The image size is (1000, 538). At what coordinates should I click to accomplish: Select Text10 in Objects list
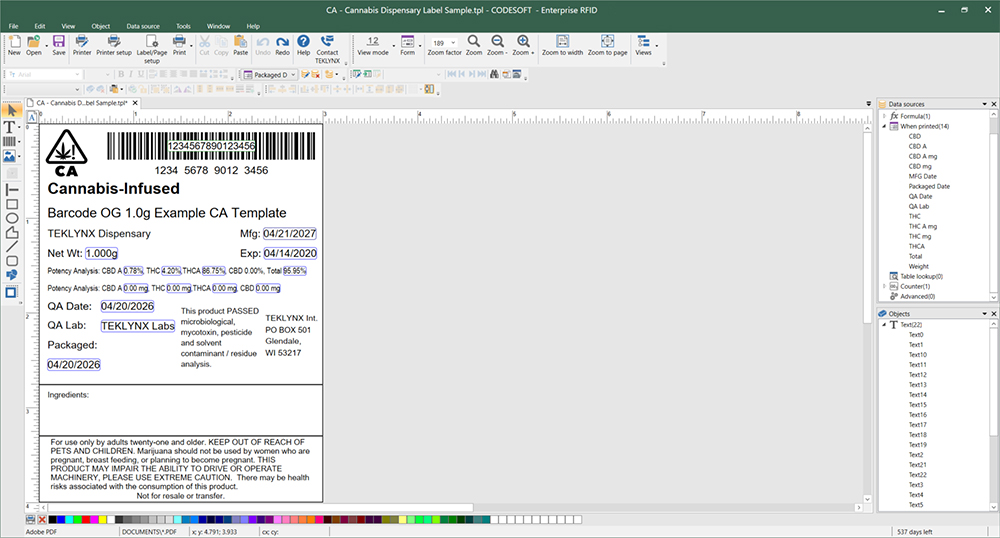point(918,354)
